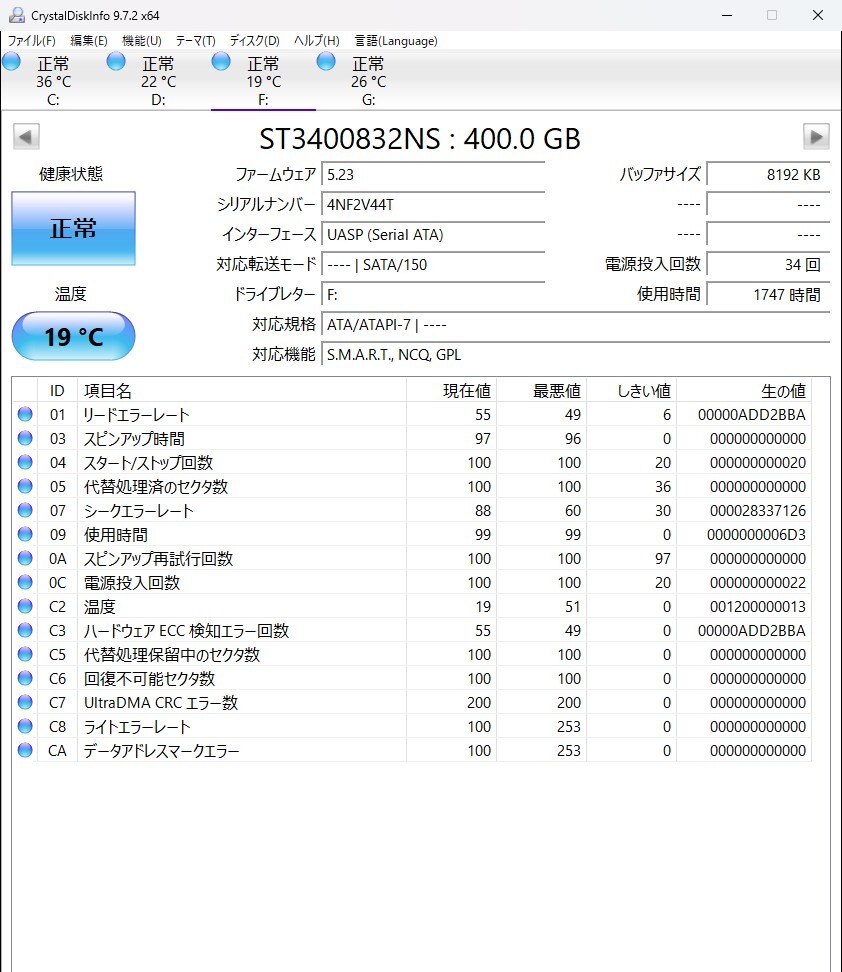
Task: Click the blue status orb for drive F:
Action: tap(221, 61)
